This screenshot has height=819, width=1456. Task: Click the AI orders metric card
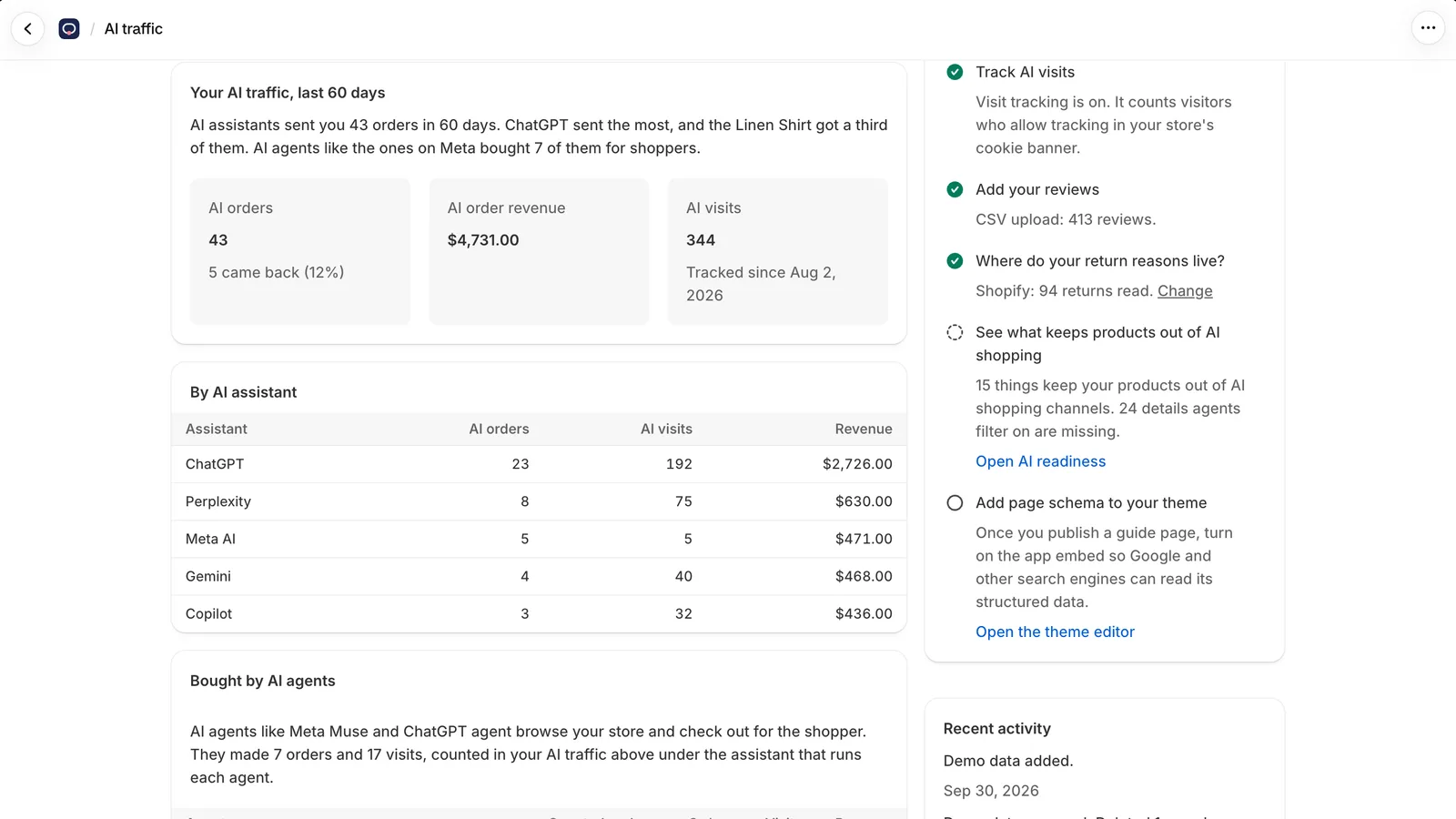[x=300, y=251]
